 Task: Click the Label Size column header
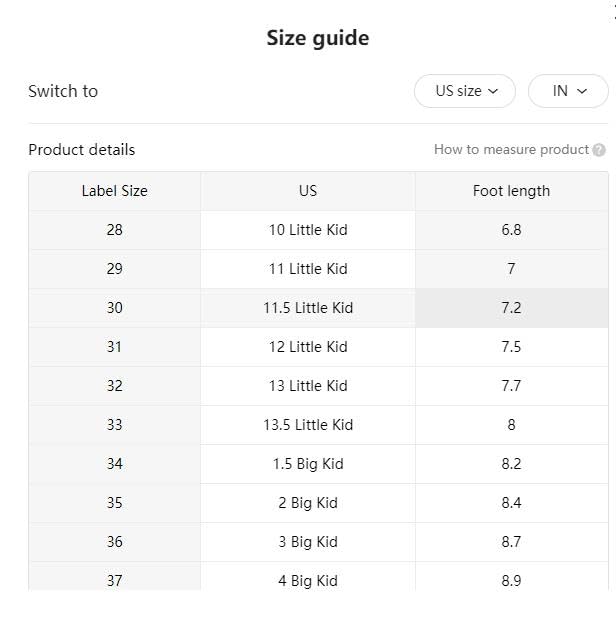[x=114, y=191]
